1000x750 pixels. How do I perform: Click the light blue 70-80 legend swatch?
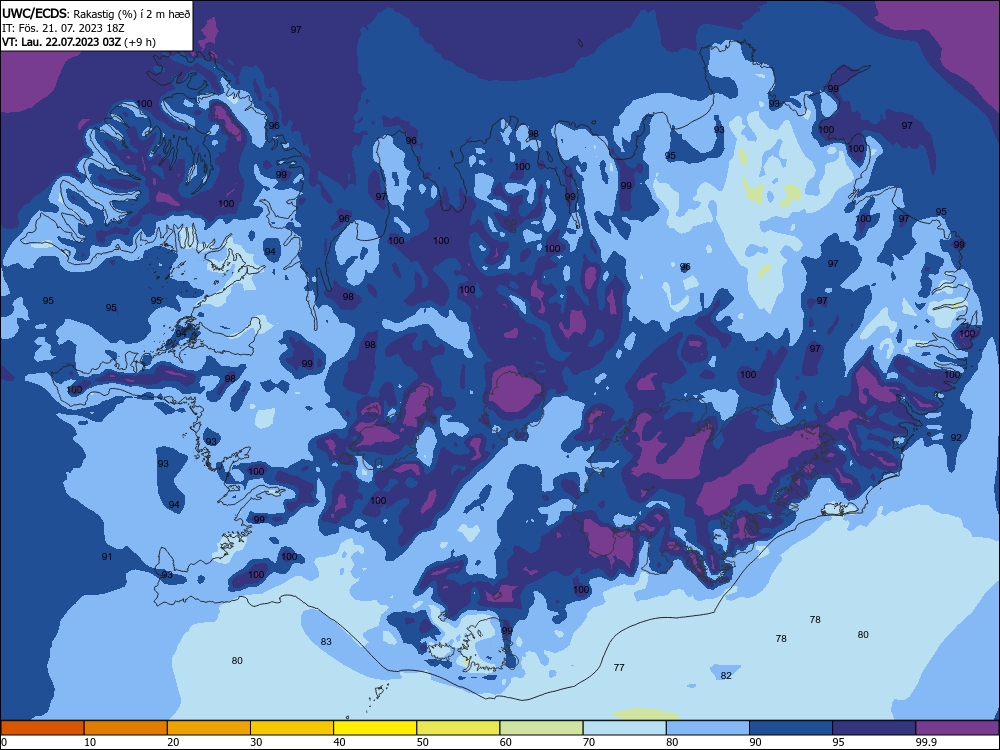coord(624,728)
